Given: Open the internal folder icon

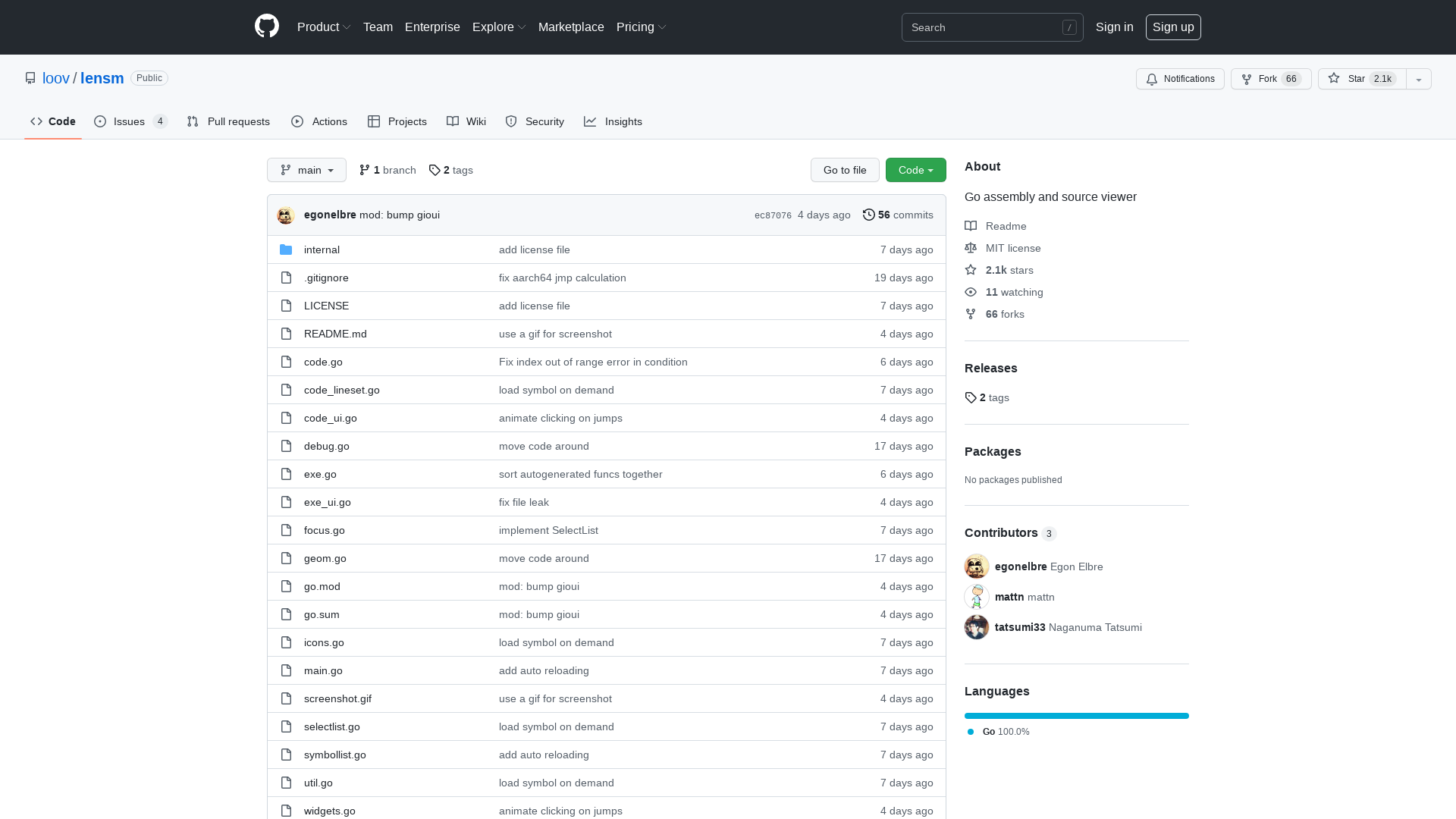Looking at the screenshot, I should click(x=287, y=249).
